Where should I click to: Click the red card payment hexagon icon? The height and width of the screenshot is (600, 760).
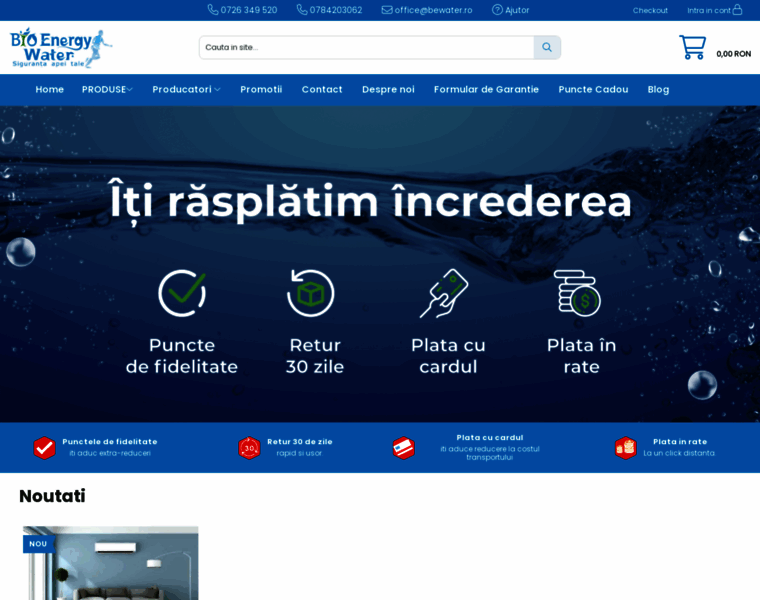(403, 447)
